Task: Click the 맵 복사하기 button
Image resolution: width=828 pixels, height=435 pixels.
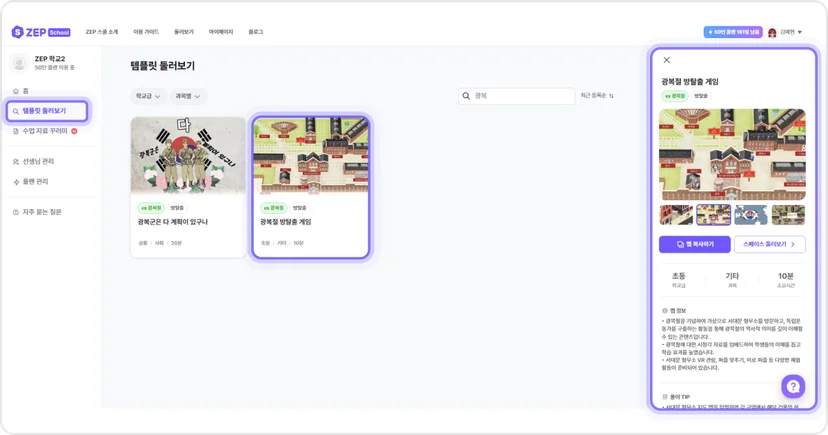Action: (x=695, y=244)
